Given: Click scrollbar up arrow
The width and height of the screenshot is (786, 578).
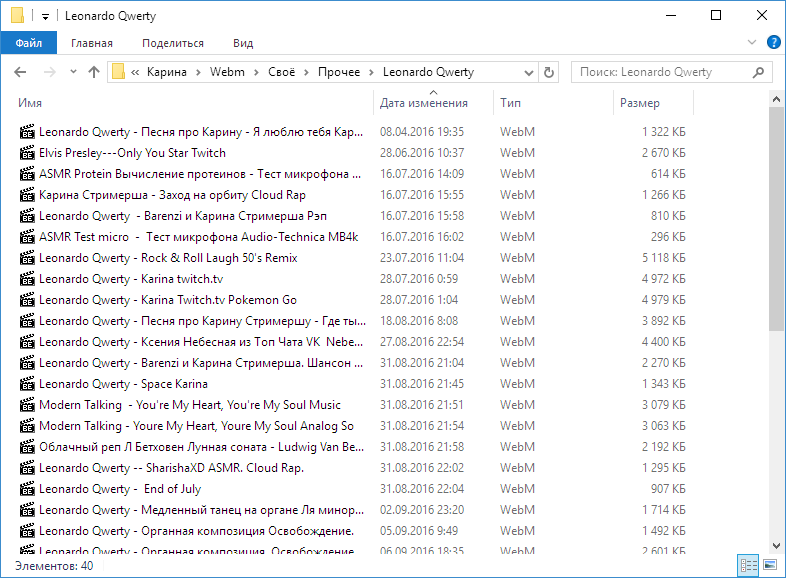Looking at the screenshot, I should tap(776, 99).
